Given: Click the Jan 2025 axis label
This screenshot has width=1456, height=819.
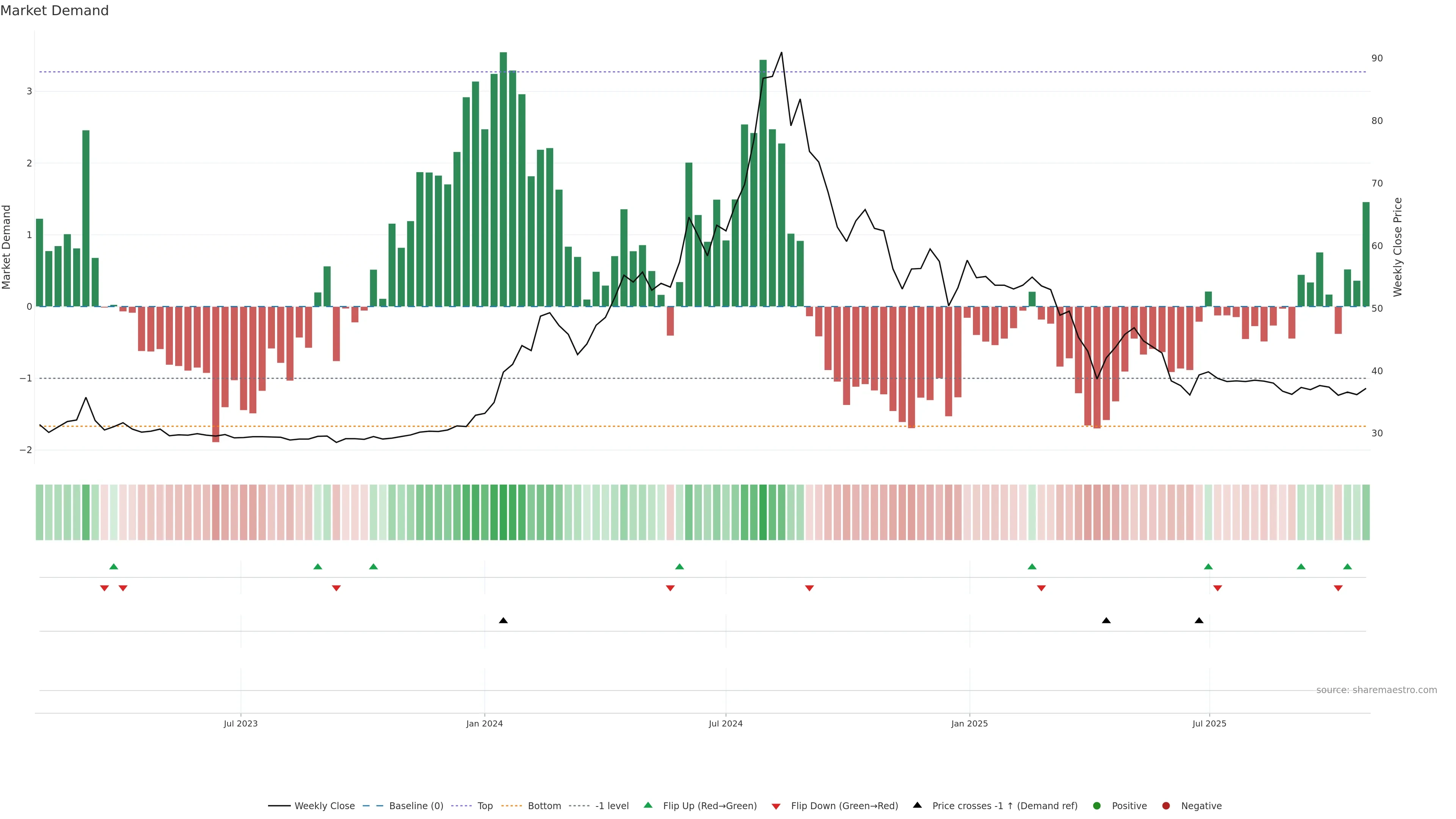Looking at the screenshot, I should (x=970, y=723).
